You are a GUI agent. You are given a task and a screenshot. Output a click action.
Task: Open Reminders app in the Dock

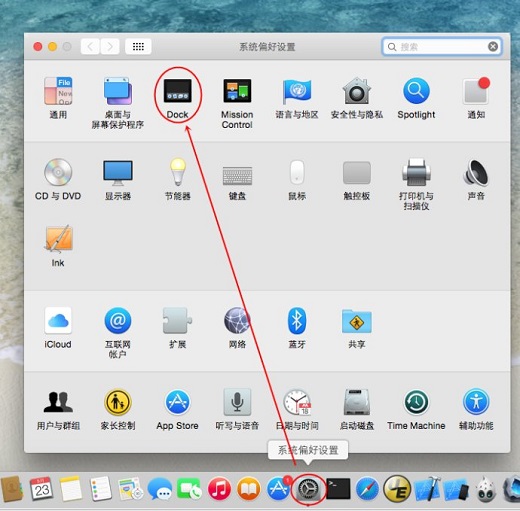(x=101, y=489)
